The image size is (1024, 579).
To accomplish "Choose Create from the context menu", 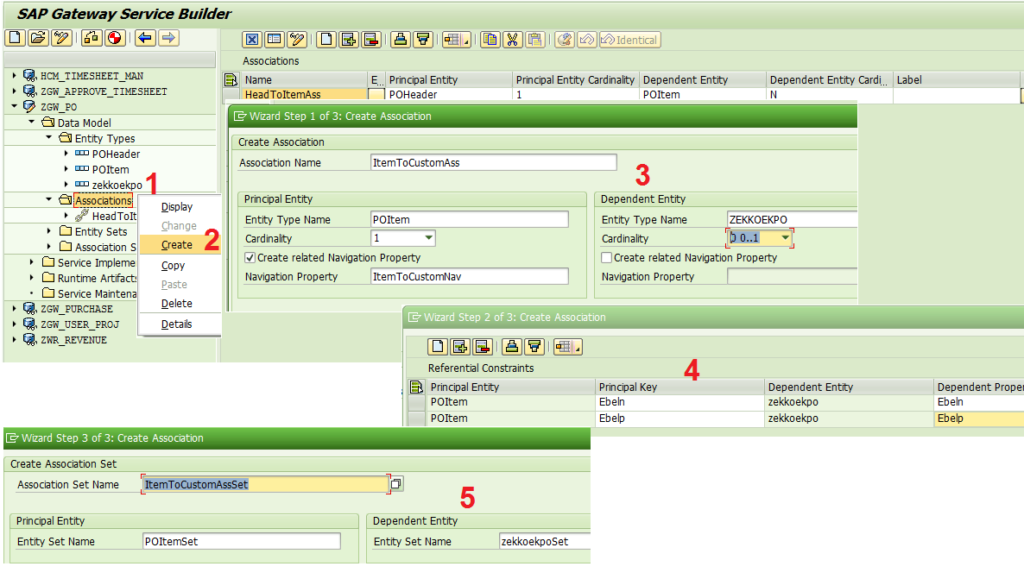I will click(177, 245).
